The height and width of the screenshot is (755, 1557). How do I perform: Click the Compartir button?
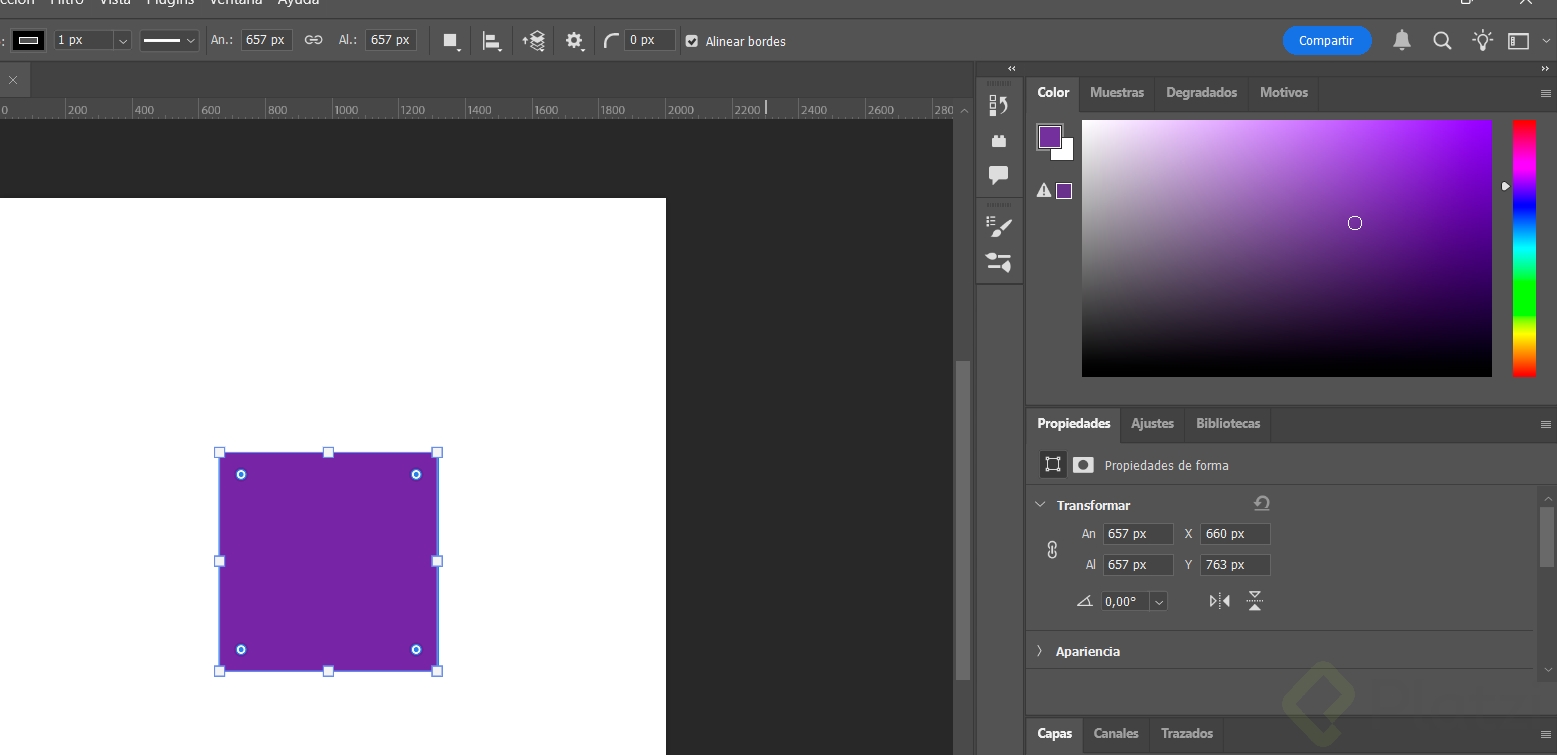click(x=1326, y=41)
